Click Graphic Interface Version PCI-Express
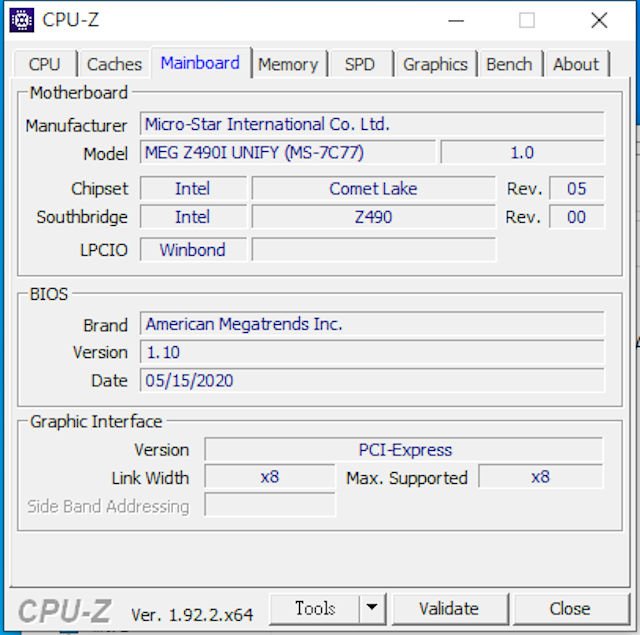The width and height of the screenshot is (640, 635). [x=404, y=449]
